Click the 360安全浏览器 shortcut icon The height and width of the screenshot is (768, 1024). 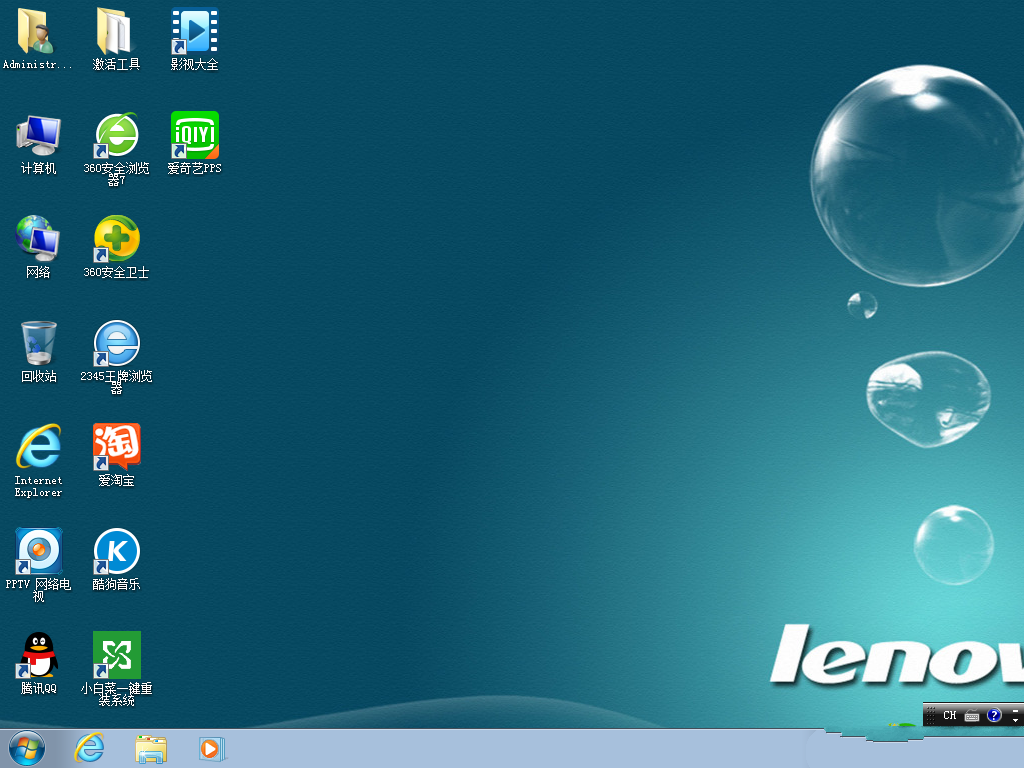click(116, 137)
